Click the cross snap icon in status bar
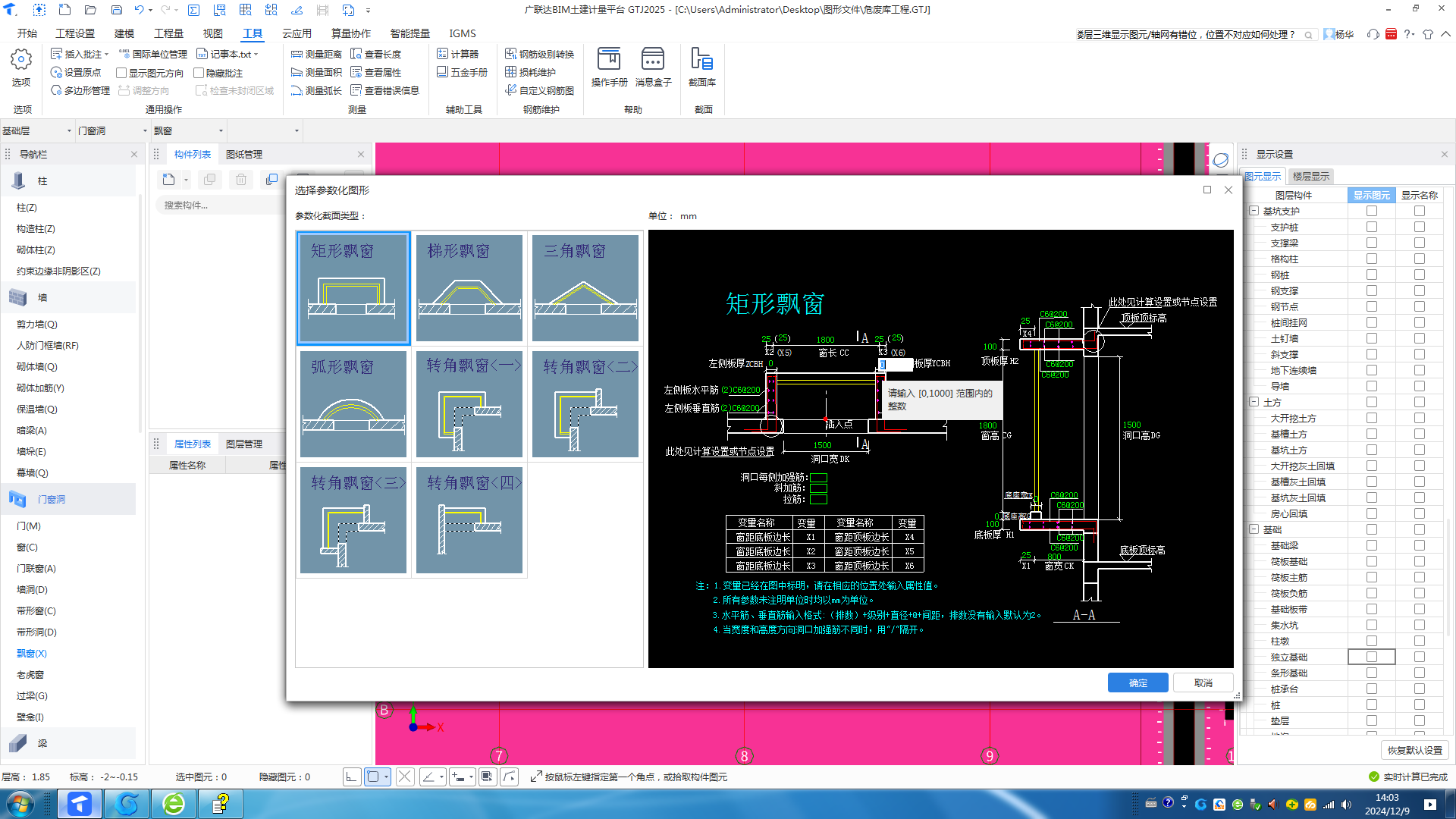 click(x=405, y=777)
